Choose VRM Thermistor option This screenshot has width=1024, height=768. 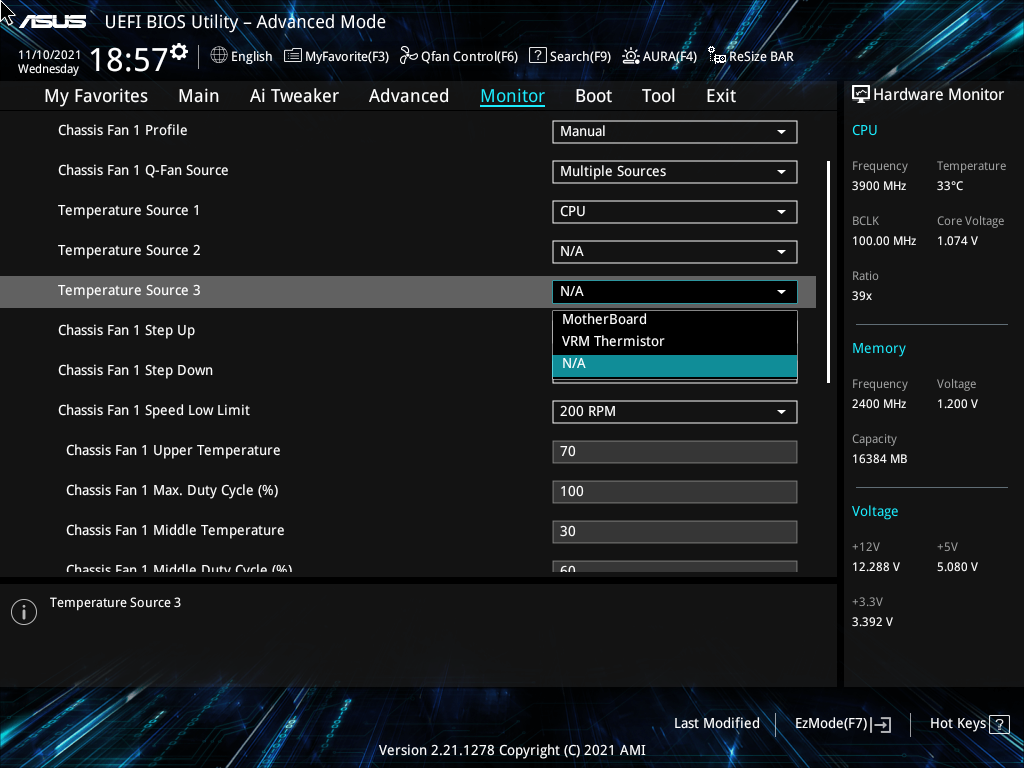tap(675, 342)
